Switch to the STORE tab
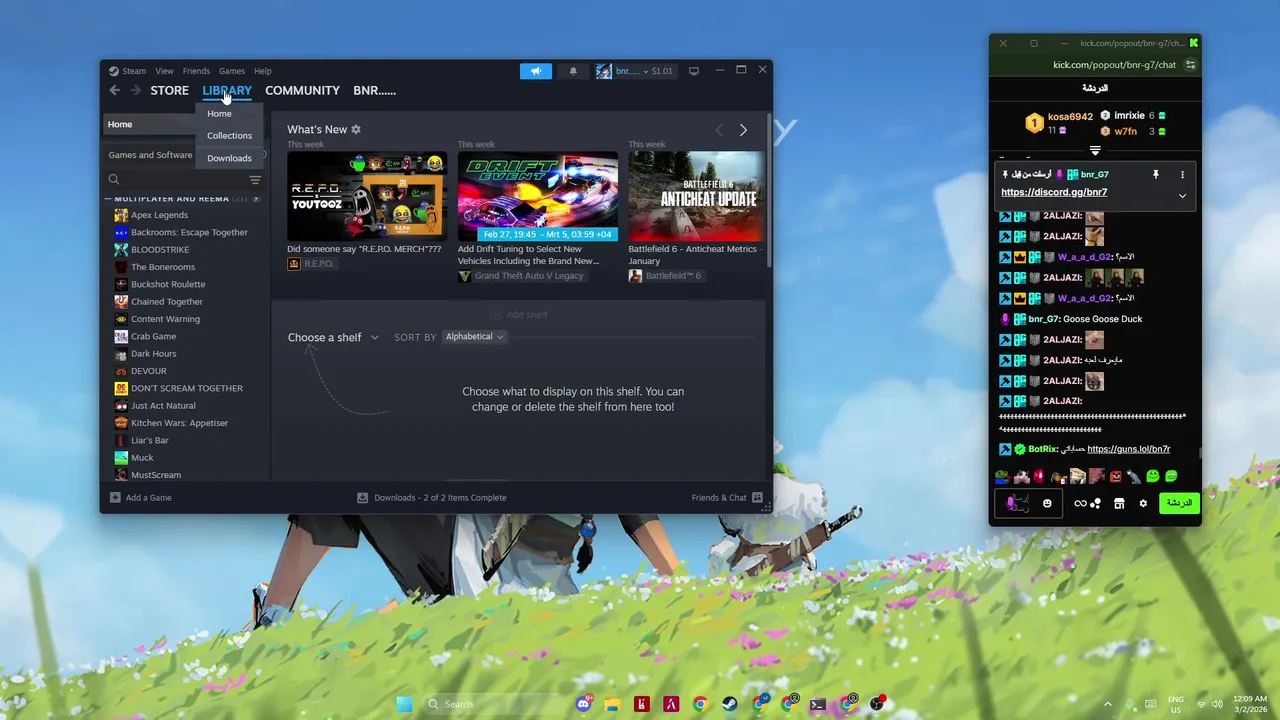This screenshot has height=720, width=1280. [x=170, y=90]
